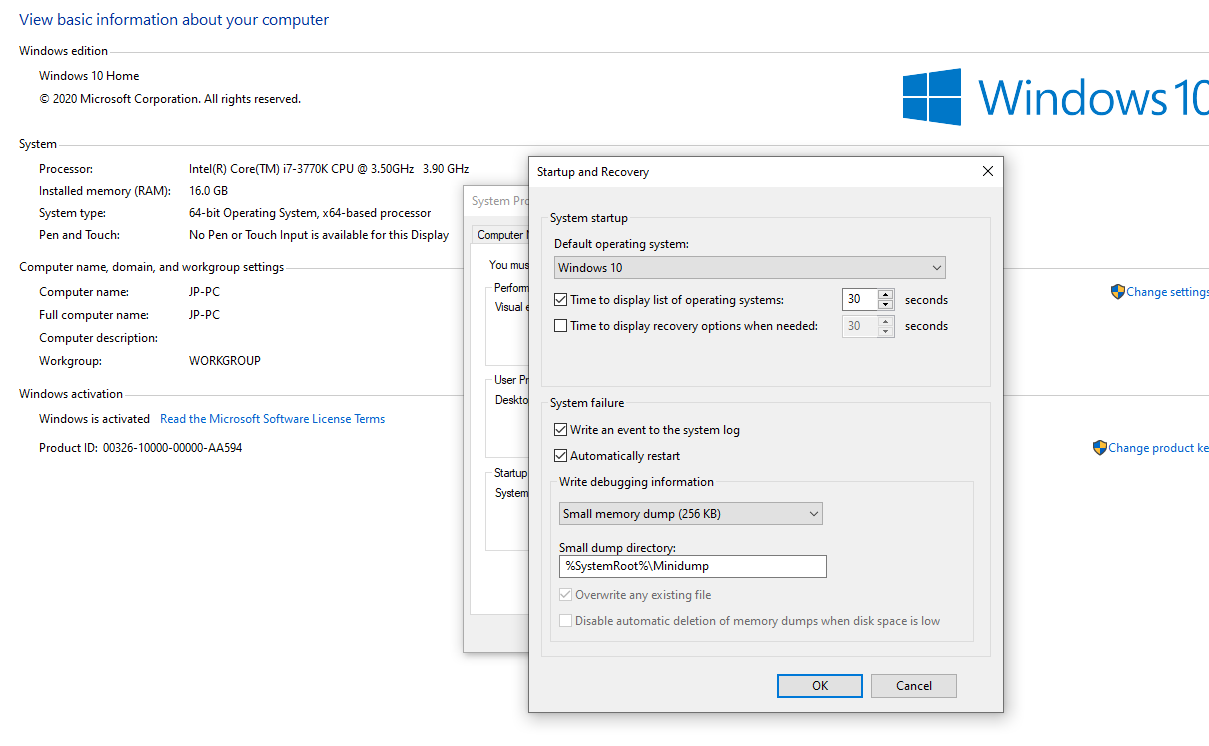Click the WORKGROUP value

click(225, 361)
